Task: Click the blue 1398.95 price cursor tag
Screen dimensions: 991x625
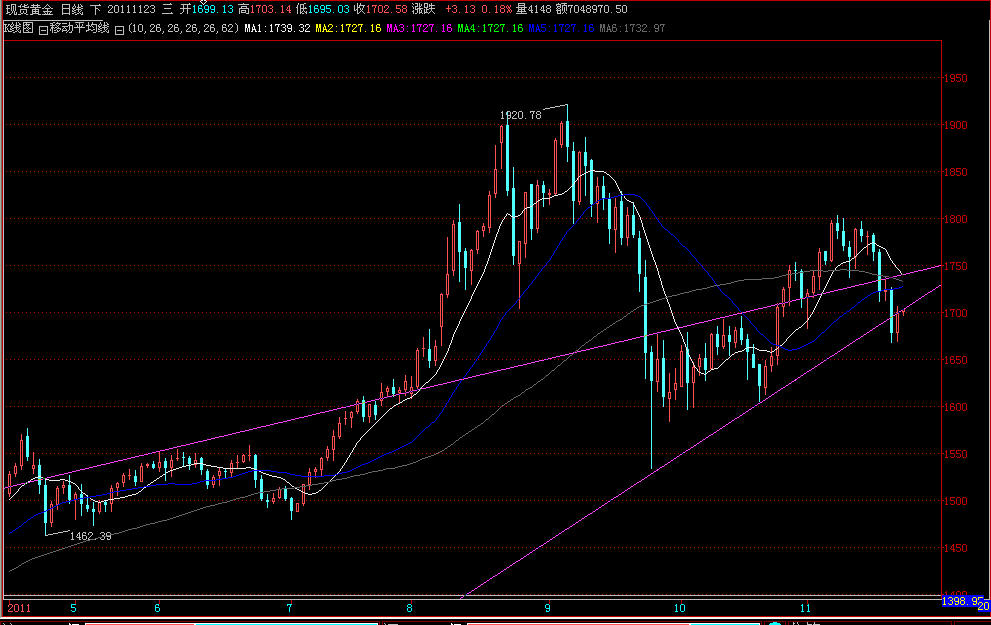Action: tap(962, 601)
